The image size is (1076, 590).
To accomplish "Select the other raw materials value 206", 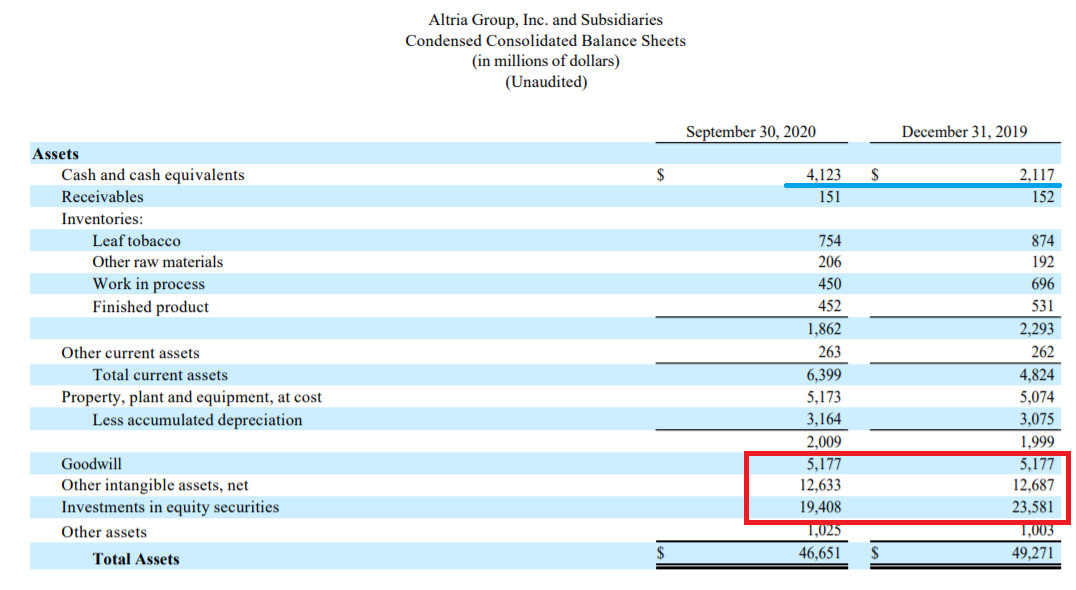I will (830, 262).
